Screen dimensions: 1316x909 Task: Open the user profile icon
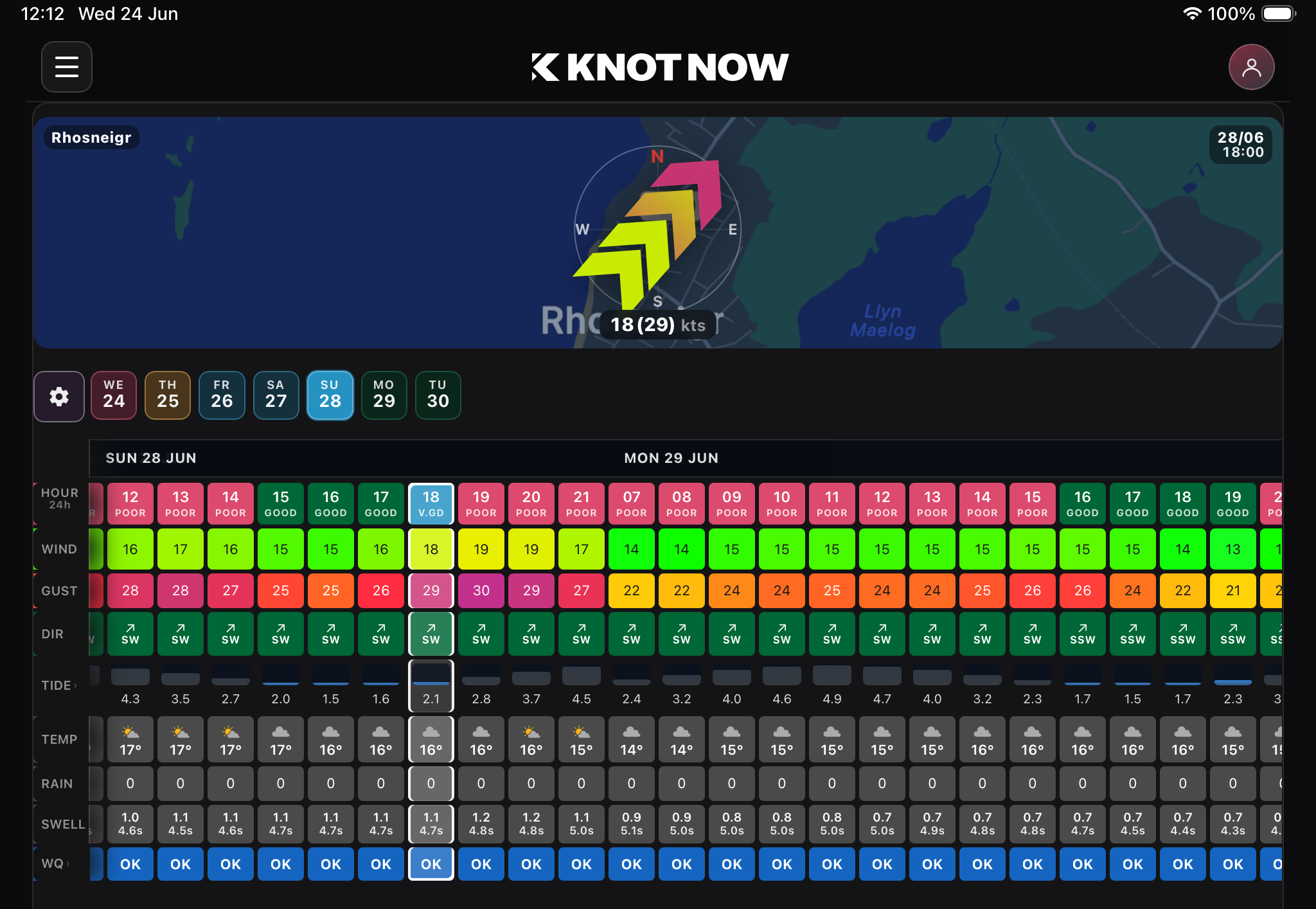1251,67
